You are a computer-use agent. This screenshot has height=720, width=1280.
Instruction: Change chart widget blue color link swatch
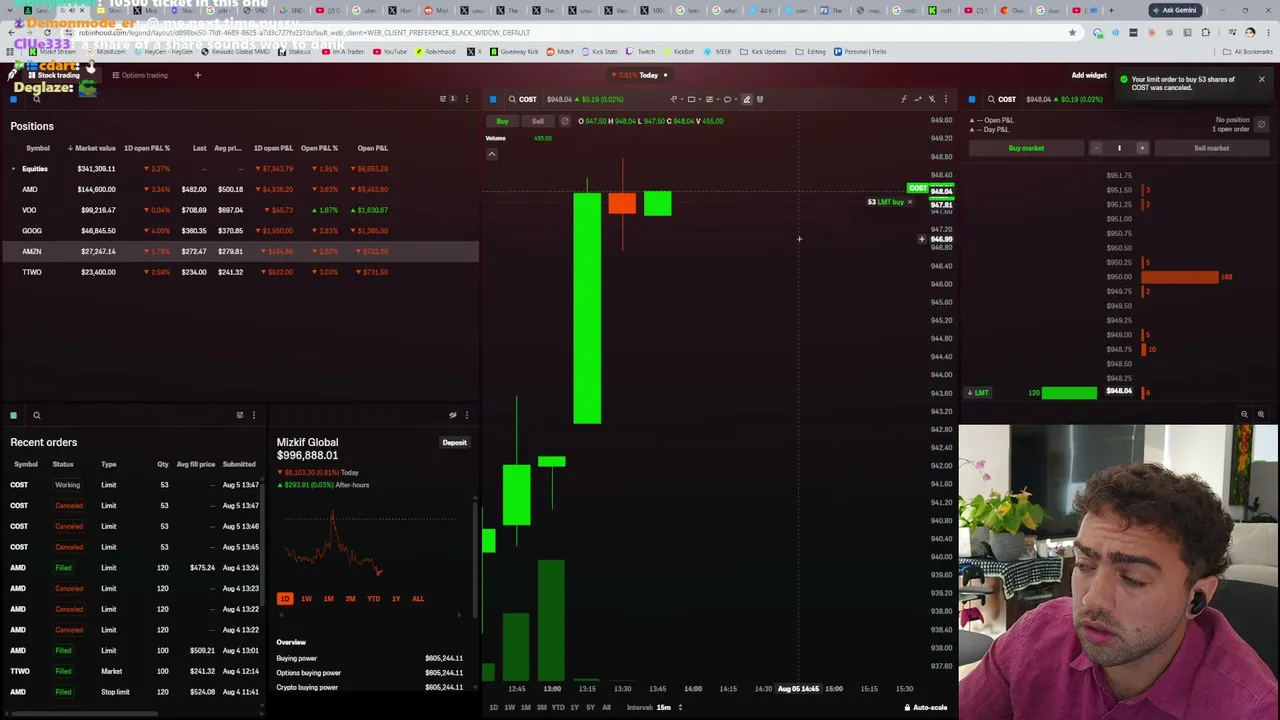point(493,99)
